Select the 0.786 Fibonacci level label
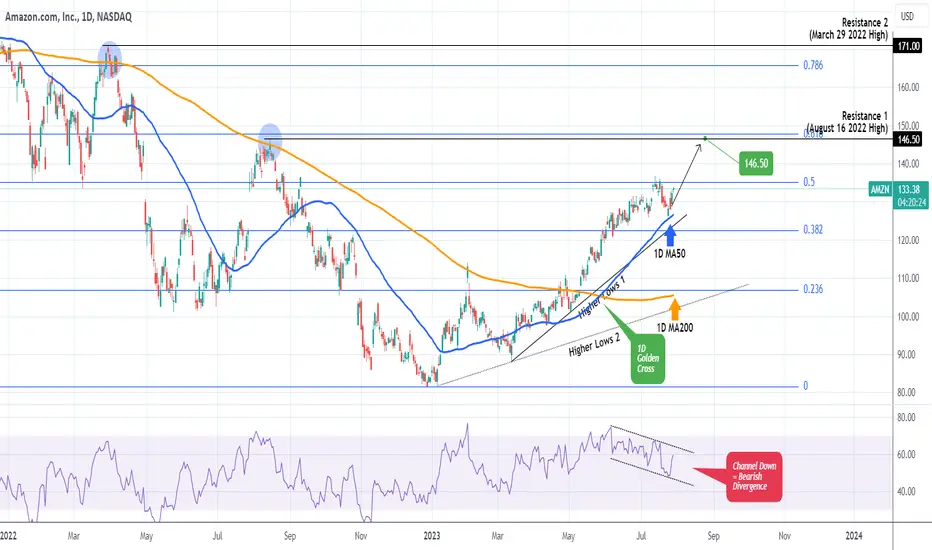The height and width of the screenshot is (550, 932). [x=813, y=65]
